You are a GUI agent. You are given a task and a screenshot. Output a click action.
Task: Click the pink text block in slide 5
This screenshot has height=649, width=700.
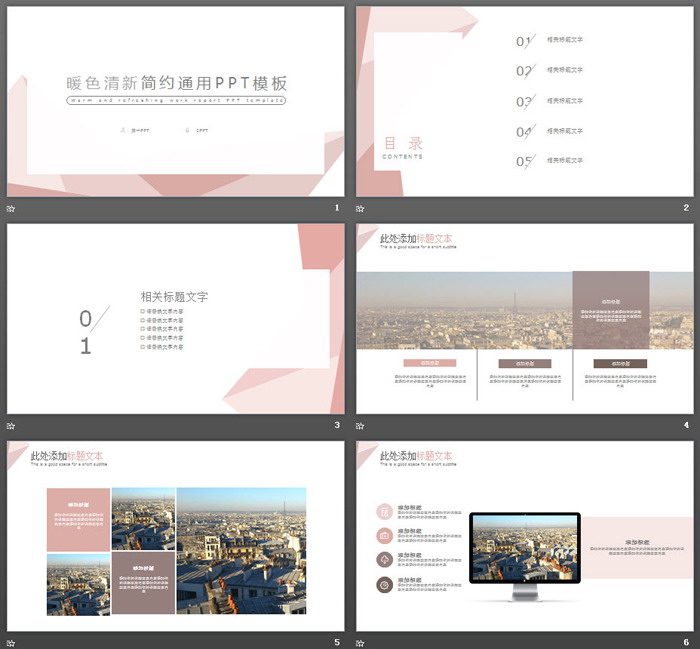coord(78,519)
